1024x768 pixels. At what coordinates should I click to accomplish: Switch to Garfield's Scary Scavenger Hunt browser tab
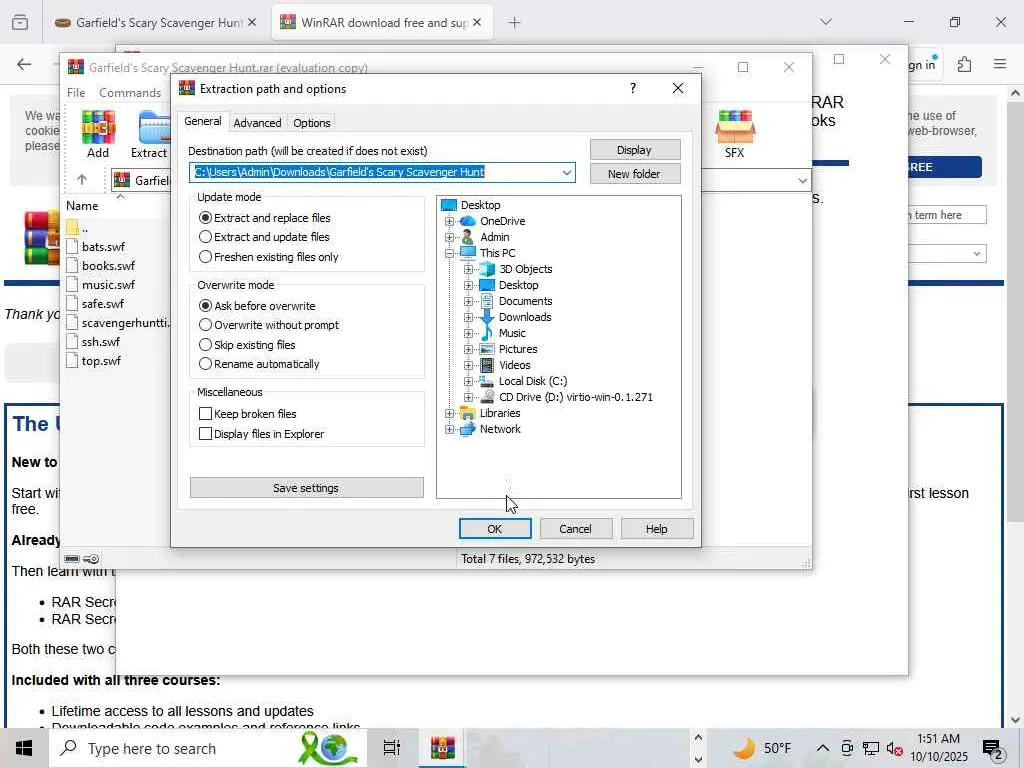click(155, 22)
